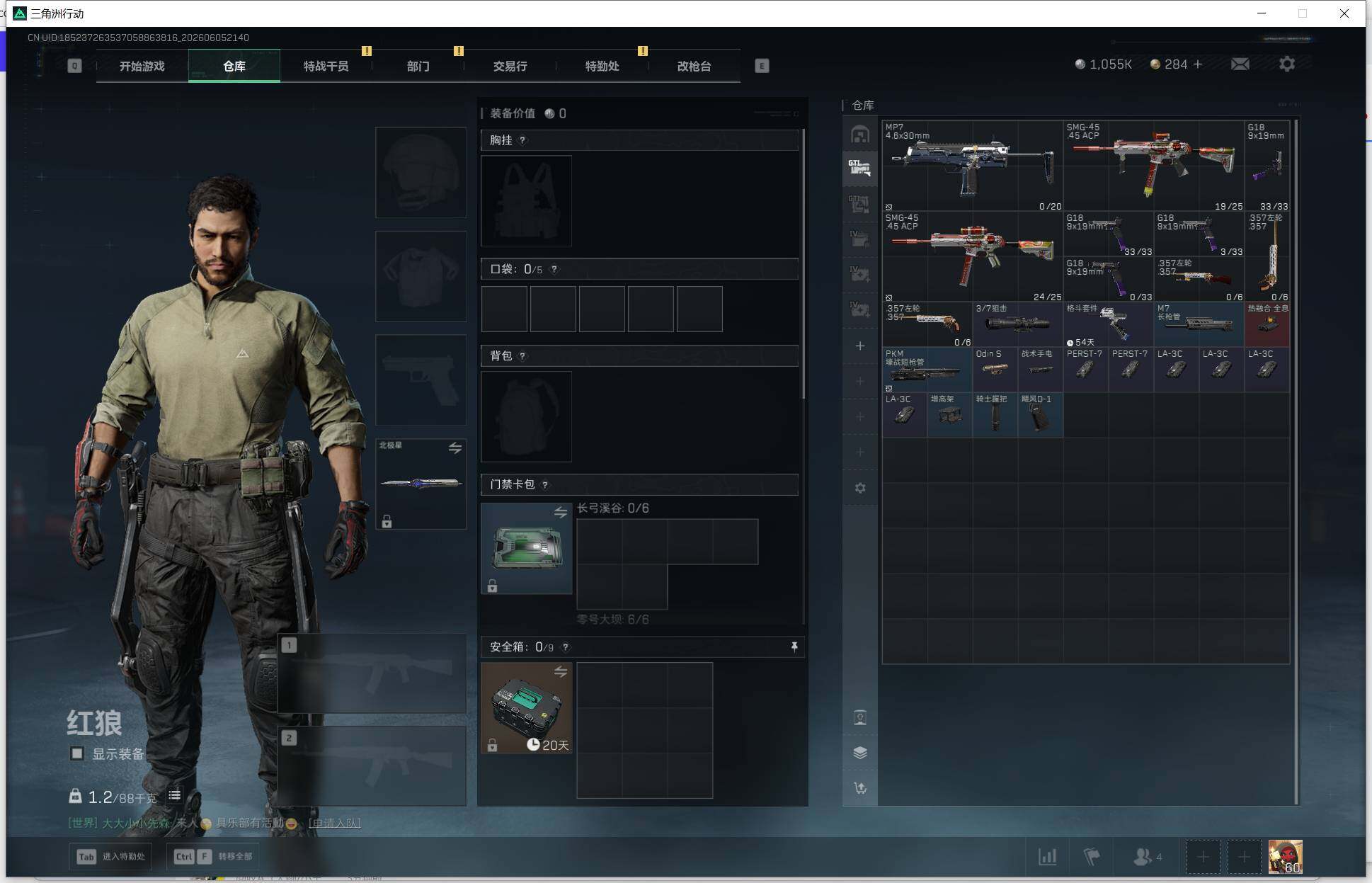
Task: Select the PKM barrel item
Action: tap(927, 370)
